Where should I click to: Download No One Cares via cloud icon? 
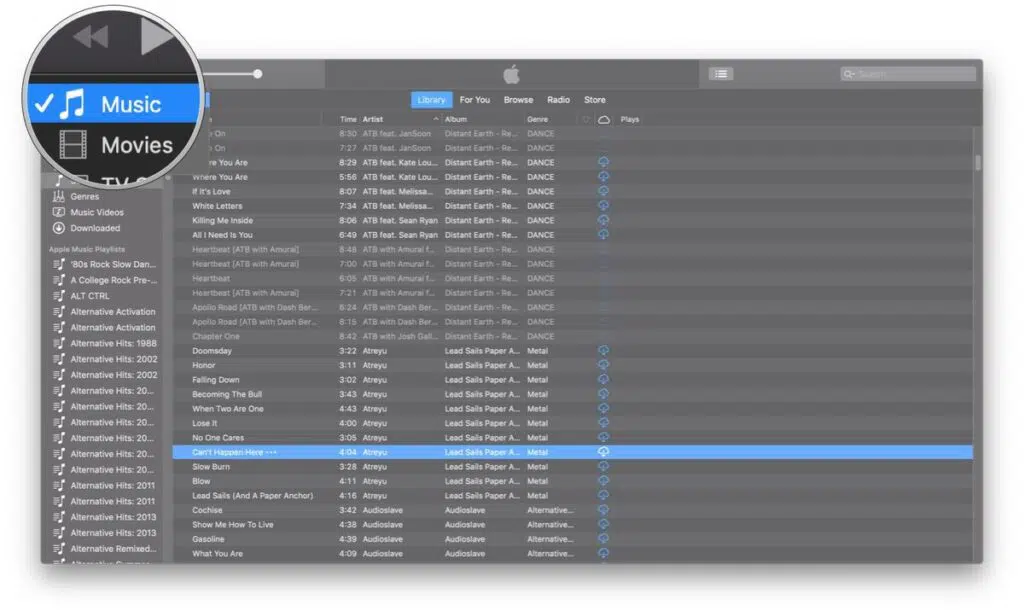[603, 438]
